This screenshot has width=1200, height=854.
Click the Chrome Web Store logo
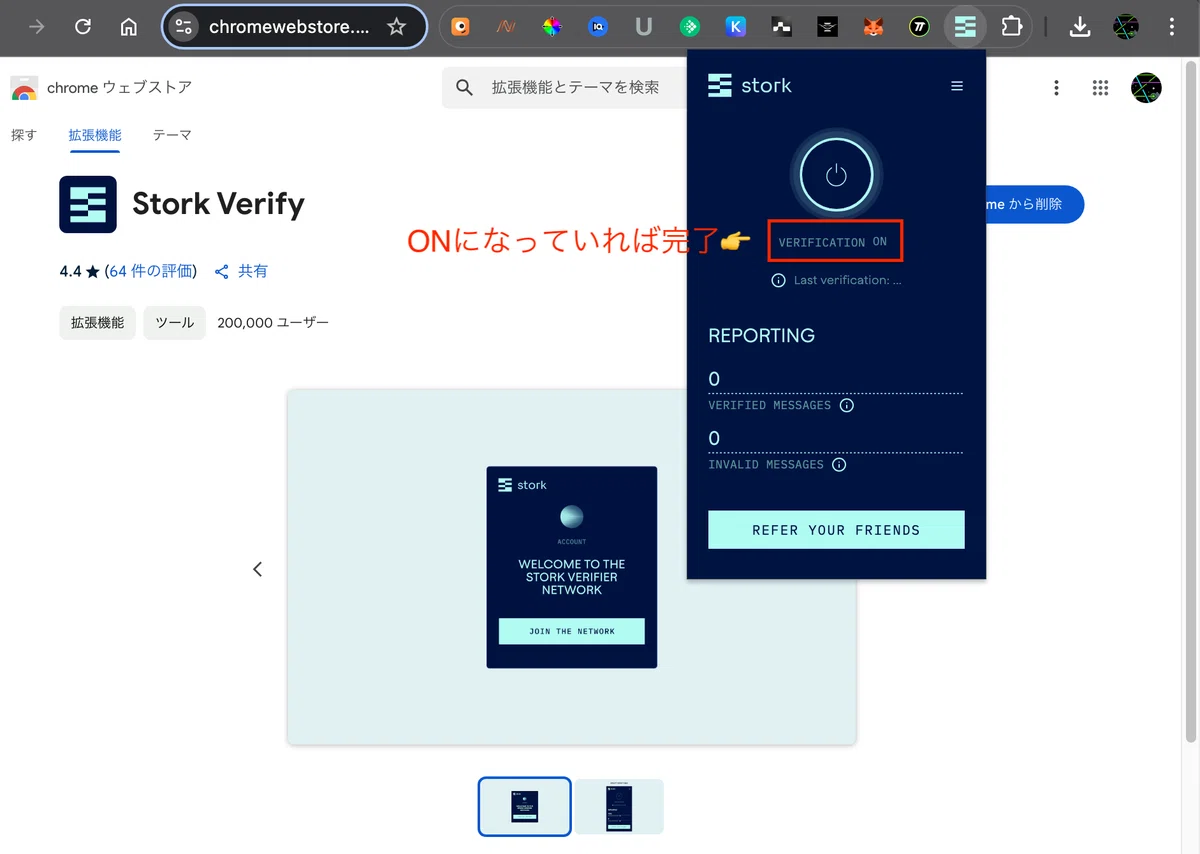24,88
